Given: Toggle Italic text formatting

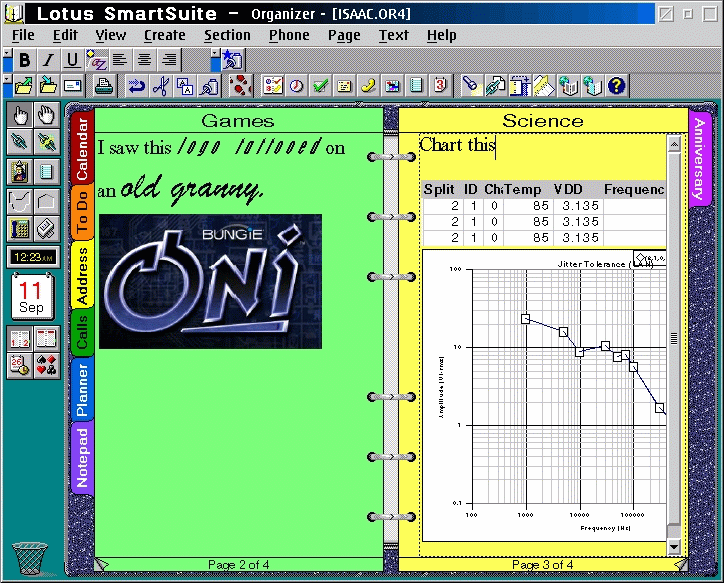Looking at the screenshot, I should point(48,60).
